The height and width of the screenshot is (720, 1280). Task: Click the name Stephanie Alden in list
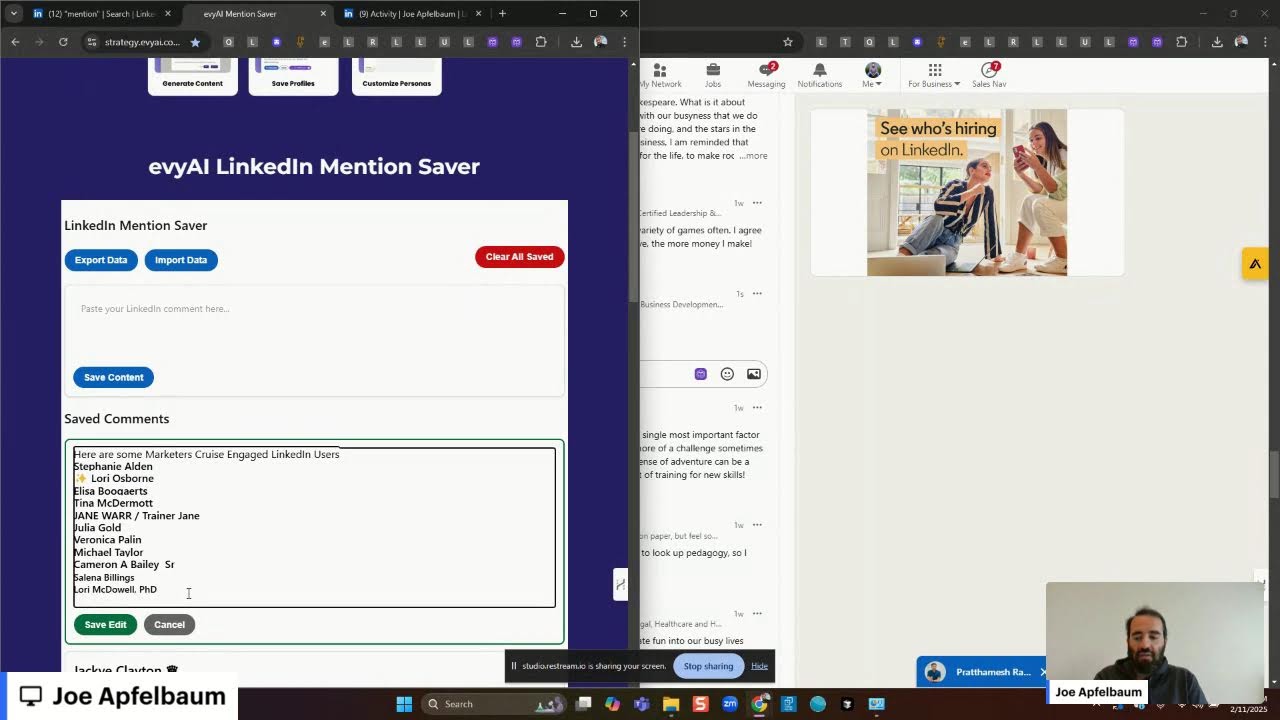pyautogui.click(x=113, y=467)
